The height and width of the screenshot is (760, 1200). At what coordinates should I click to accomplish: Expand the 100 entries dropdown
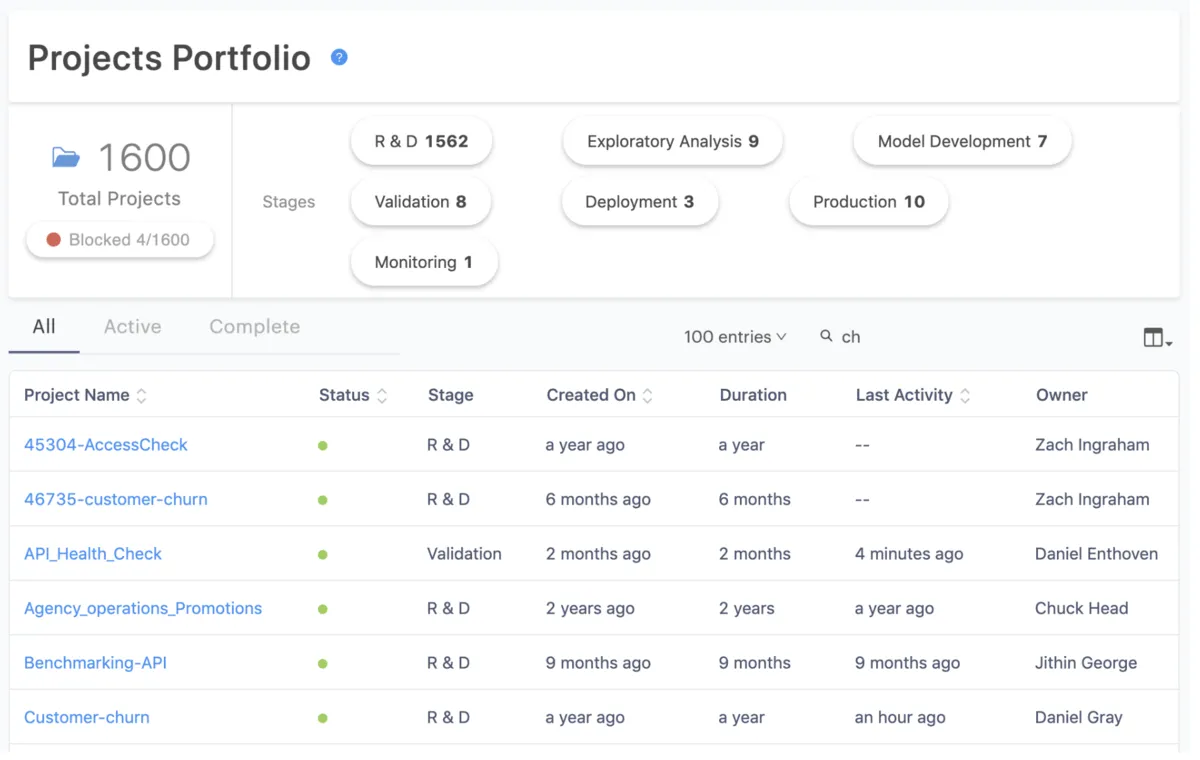[x=735, y=337]
